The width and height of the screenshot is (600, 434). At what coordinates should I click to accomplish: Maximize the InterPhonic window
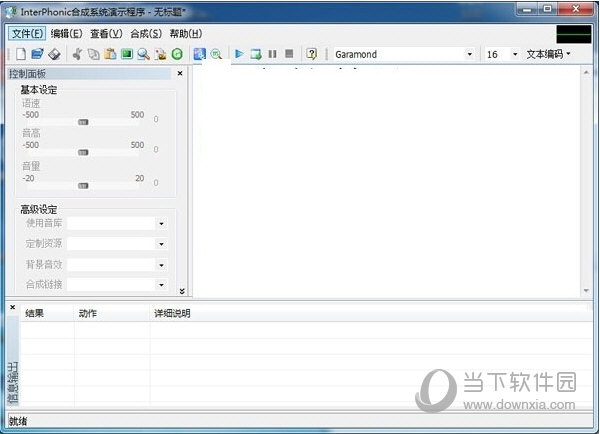point(548,9)
